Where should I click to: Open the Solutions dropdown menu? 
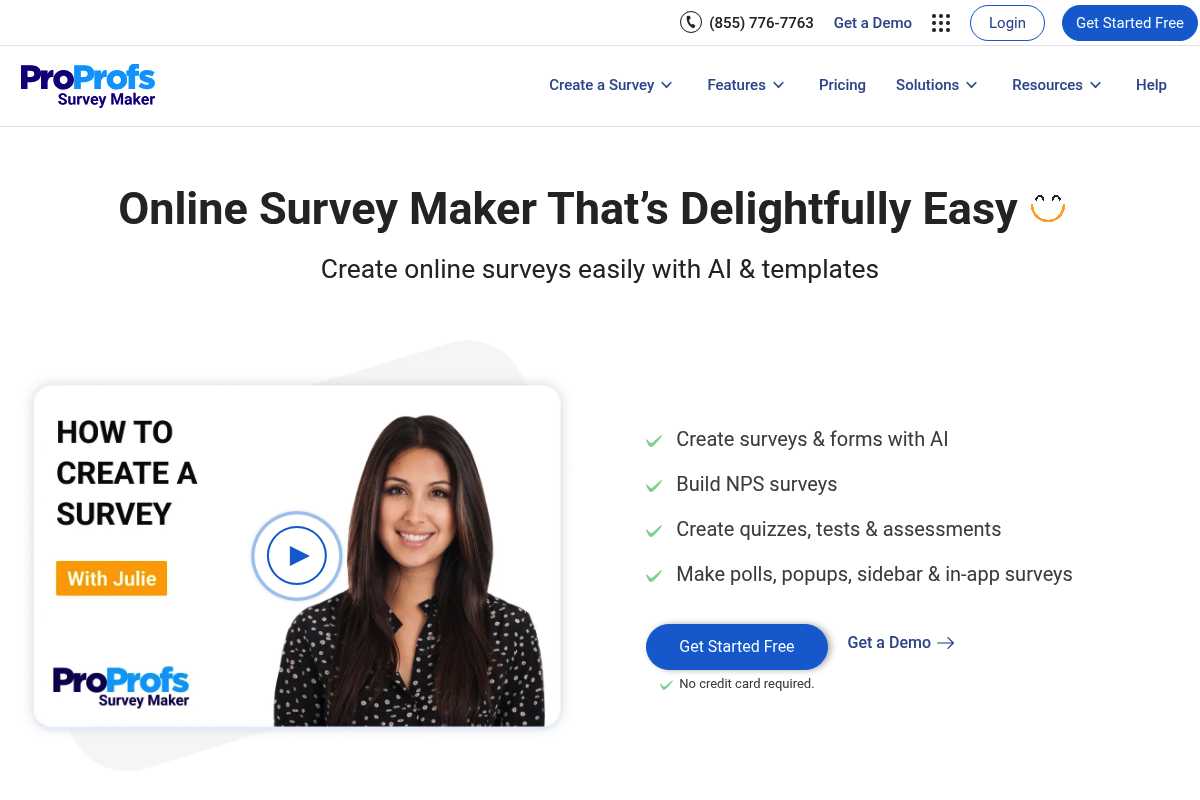pos(937,85)
